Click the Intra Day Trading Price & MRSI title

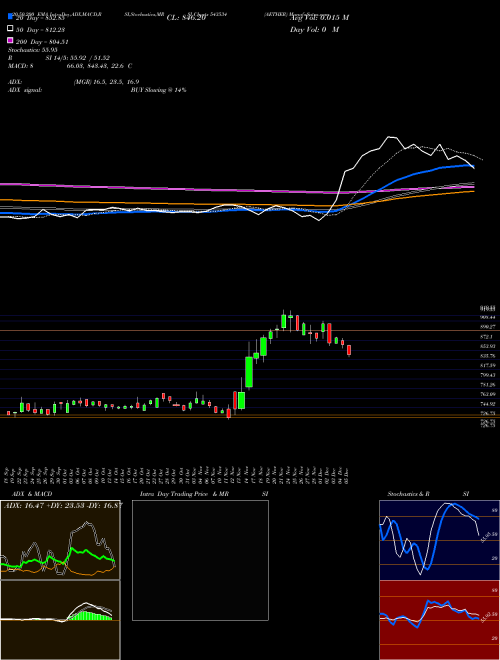(204, 494)
